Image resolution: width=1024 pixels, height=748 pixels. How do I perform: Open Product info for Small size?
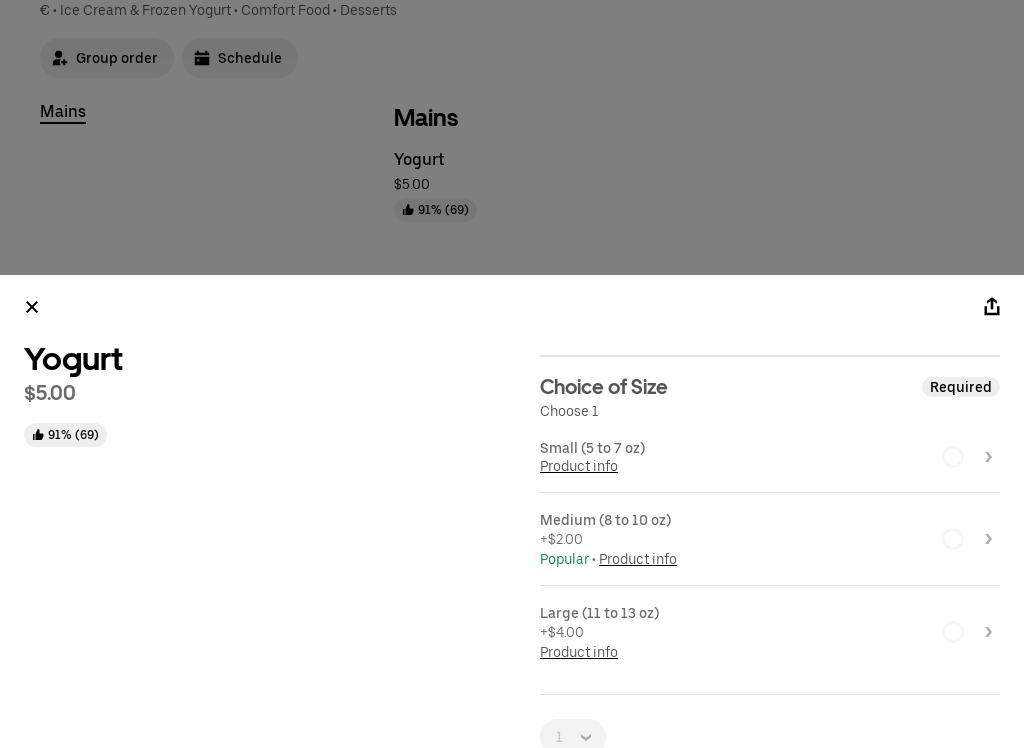click(579, 467)
